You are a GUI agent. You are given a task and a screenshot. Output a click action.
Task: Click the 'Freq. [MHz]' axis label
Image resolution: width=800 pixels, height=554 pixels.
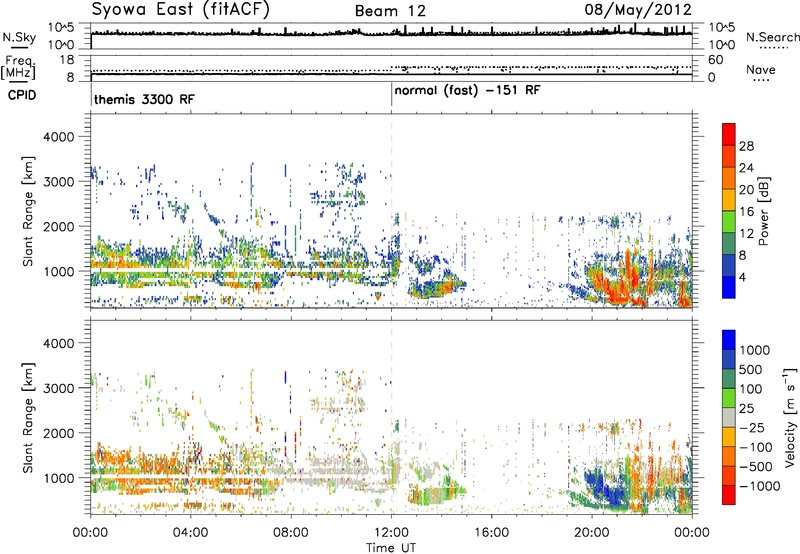pos(18,68)
